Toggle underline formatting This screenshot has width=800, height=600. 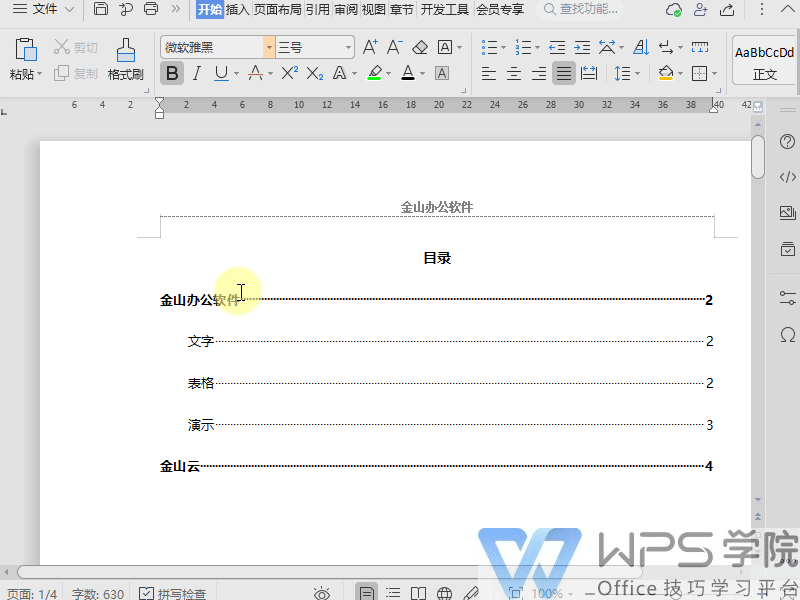tap(221, 73)
